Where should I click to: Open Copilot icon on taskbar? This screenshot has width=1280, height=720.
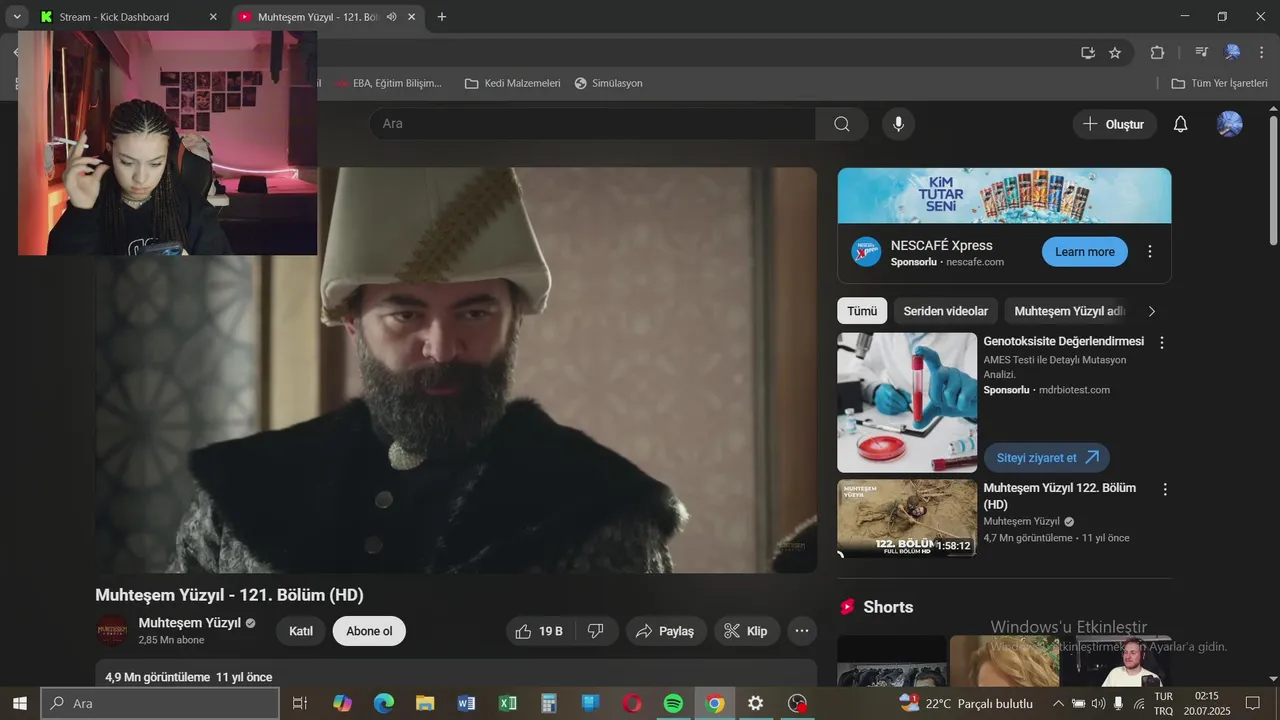(x=343, y=703)
